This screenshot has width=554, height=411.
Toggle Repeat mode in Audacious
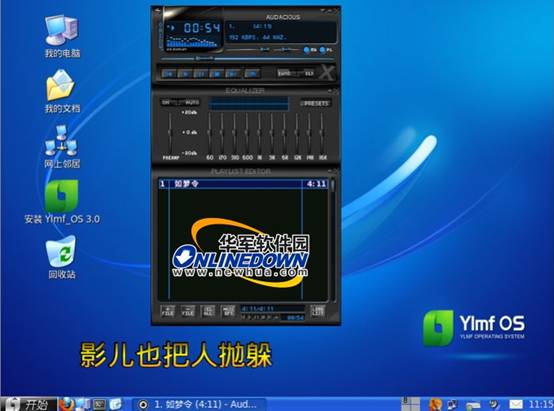tap(308, 73)
